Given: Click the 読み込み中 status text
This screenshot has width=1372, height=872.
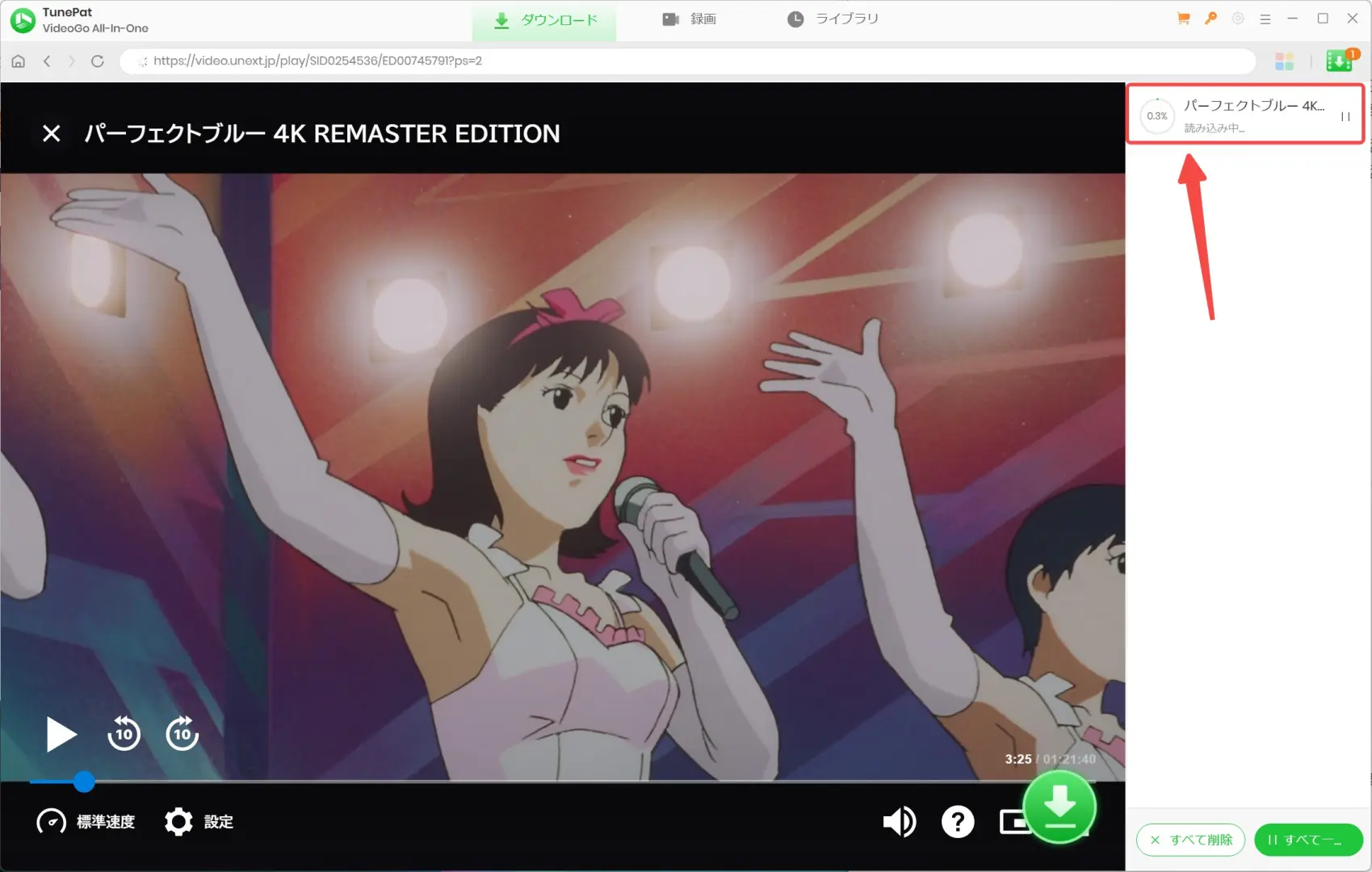Looking at the screenshot, I should click(x=1215, y=128).
